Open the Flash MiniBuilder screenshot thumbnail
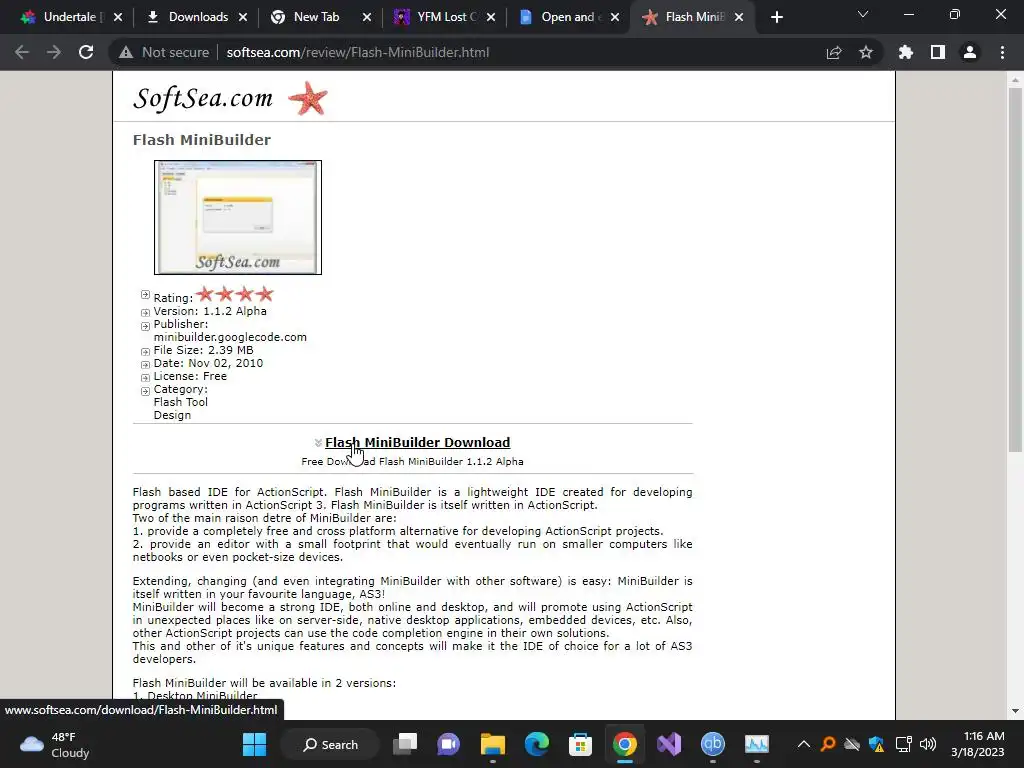The width and height of the screenshot is (1024, 768). click(x=238, y=217)
